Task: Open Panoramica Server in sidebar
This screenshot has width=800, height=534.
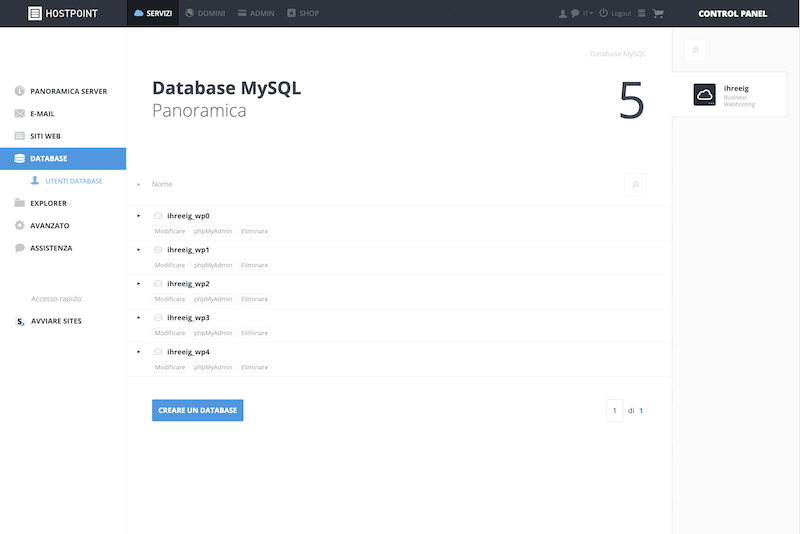Action: tap(63, 91)
